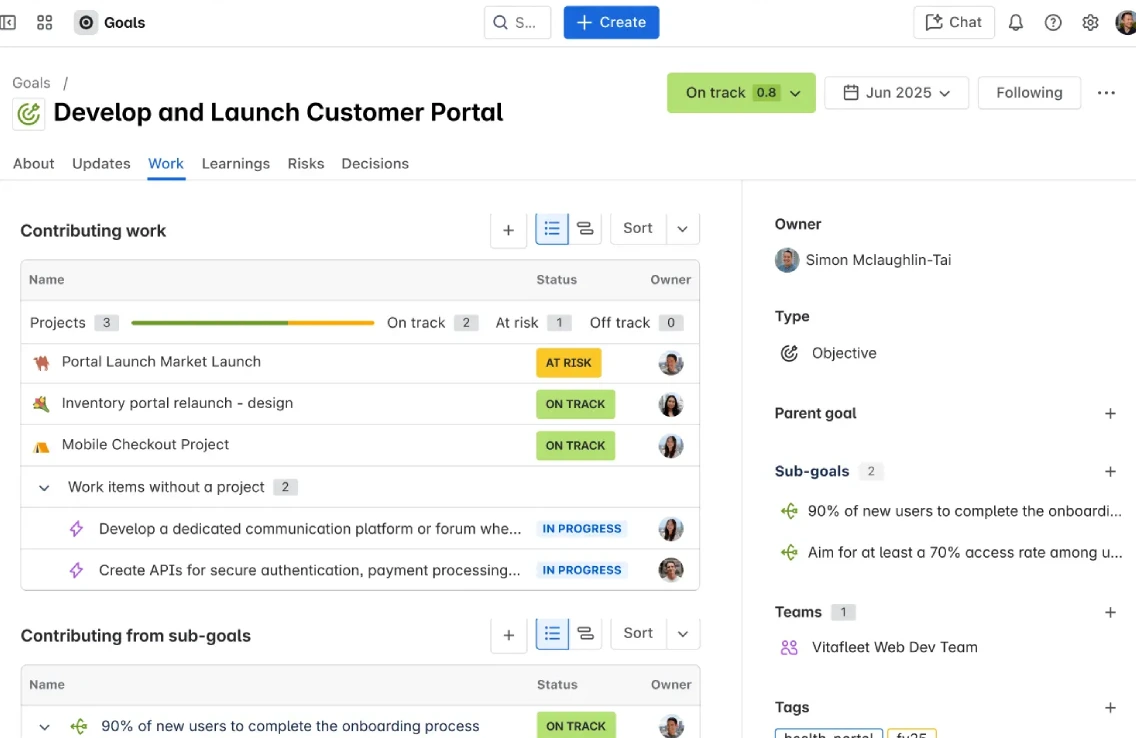1136x738 pixels.
Task: Add a sub-goal with plus icon
Action: [1110, 471]
